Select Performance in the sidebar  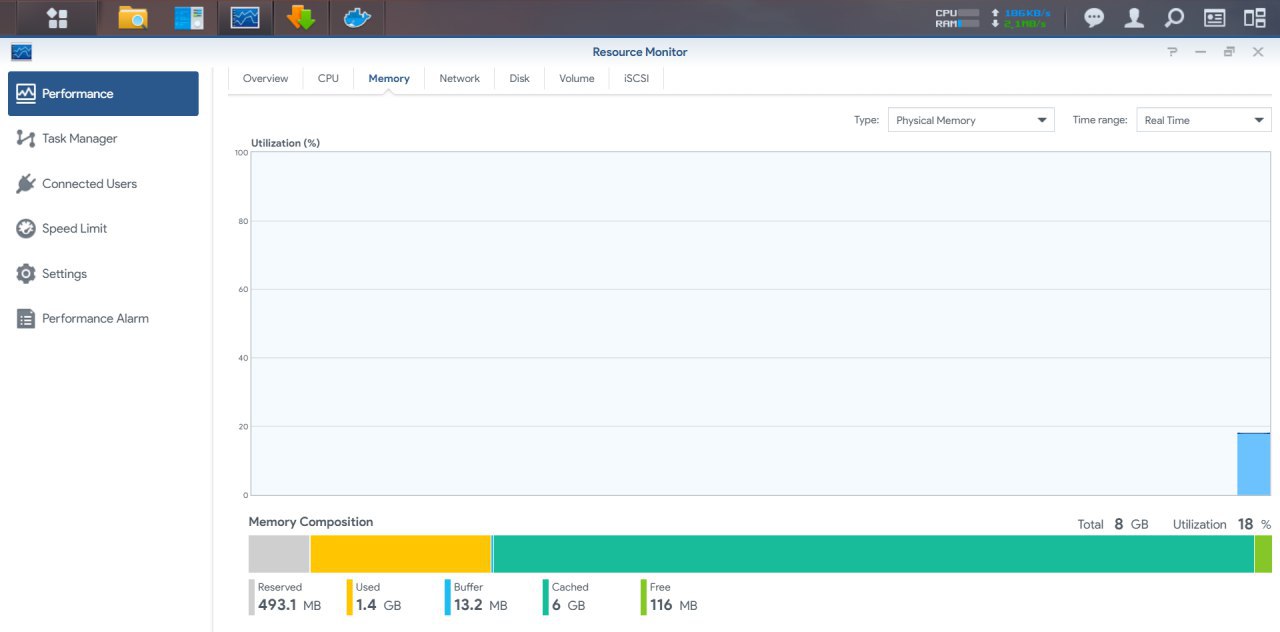103,93
